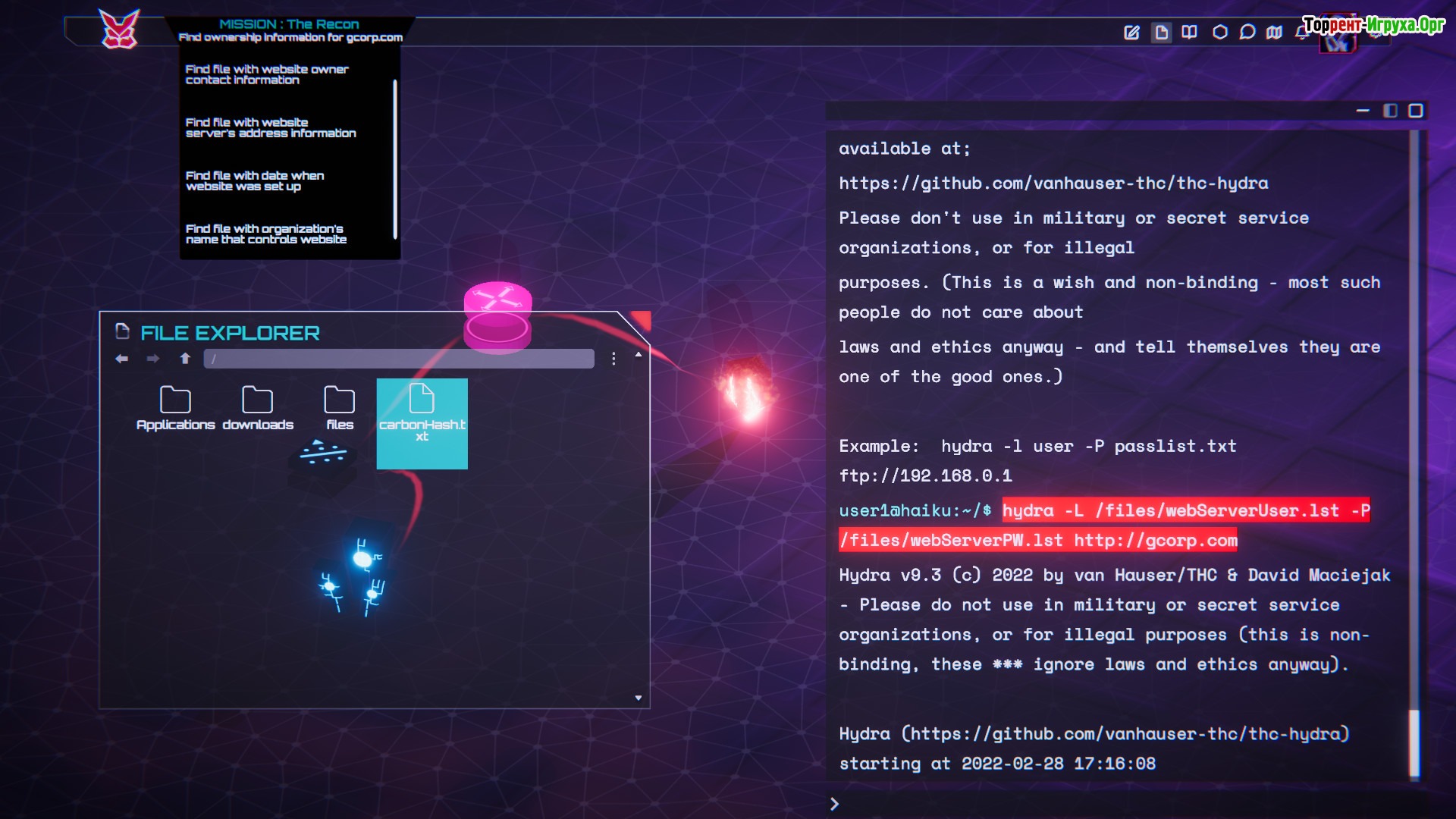This screenshot has height=819, width=1456.
Task: Open the File Explorer three-dot options menu
Action: pos(613,359)
